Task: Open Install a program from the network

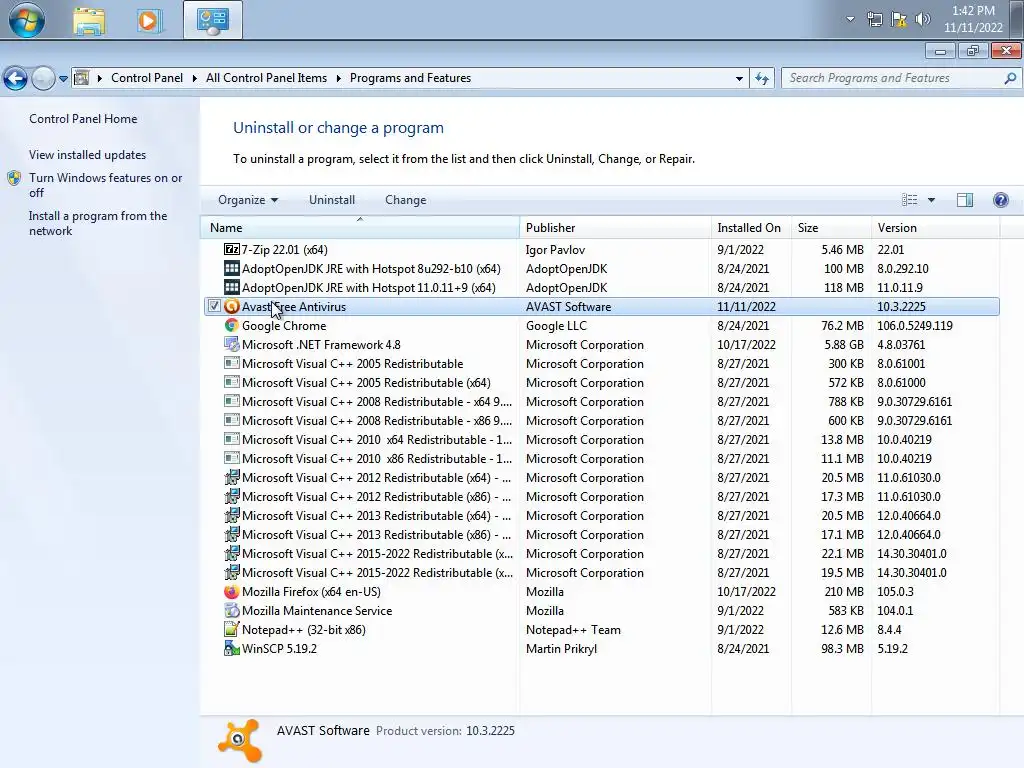Action: pos(98,223)
